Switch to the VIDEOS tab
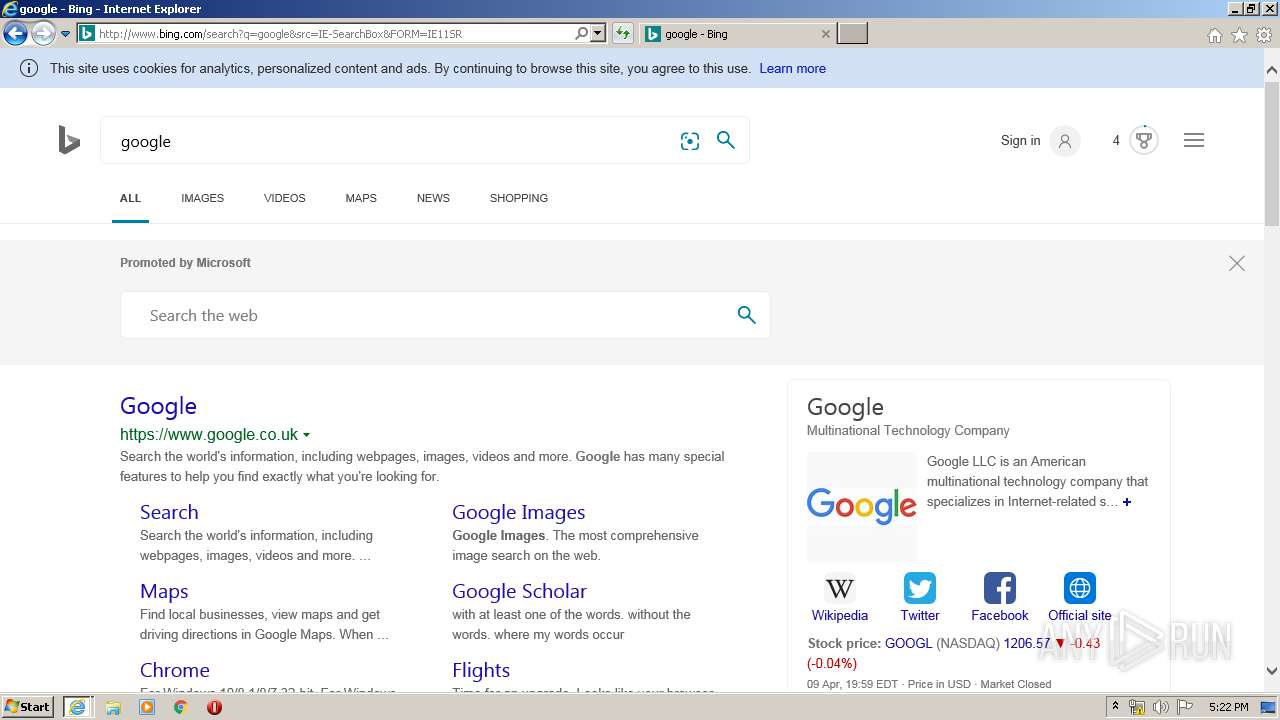This screenshot has height=720, width=1280. pos(285,198)
